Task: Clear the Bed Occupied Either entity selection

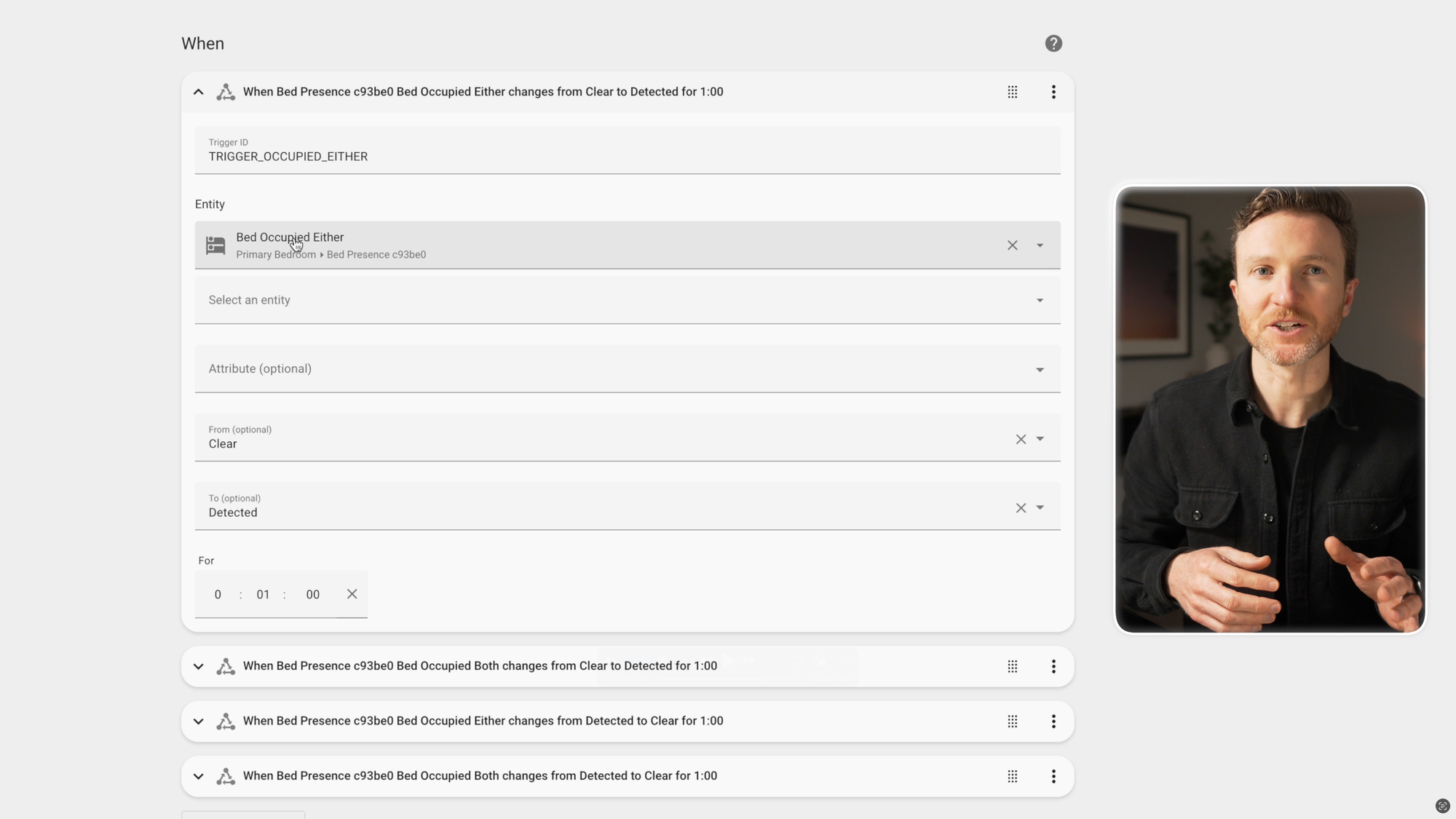Action: [1012, 245]
